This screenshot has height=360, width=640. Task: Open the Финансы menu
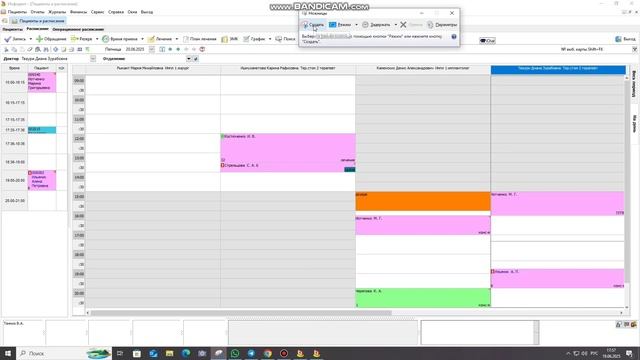click(78, 12)
